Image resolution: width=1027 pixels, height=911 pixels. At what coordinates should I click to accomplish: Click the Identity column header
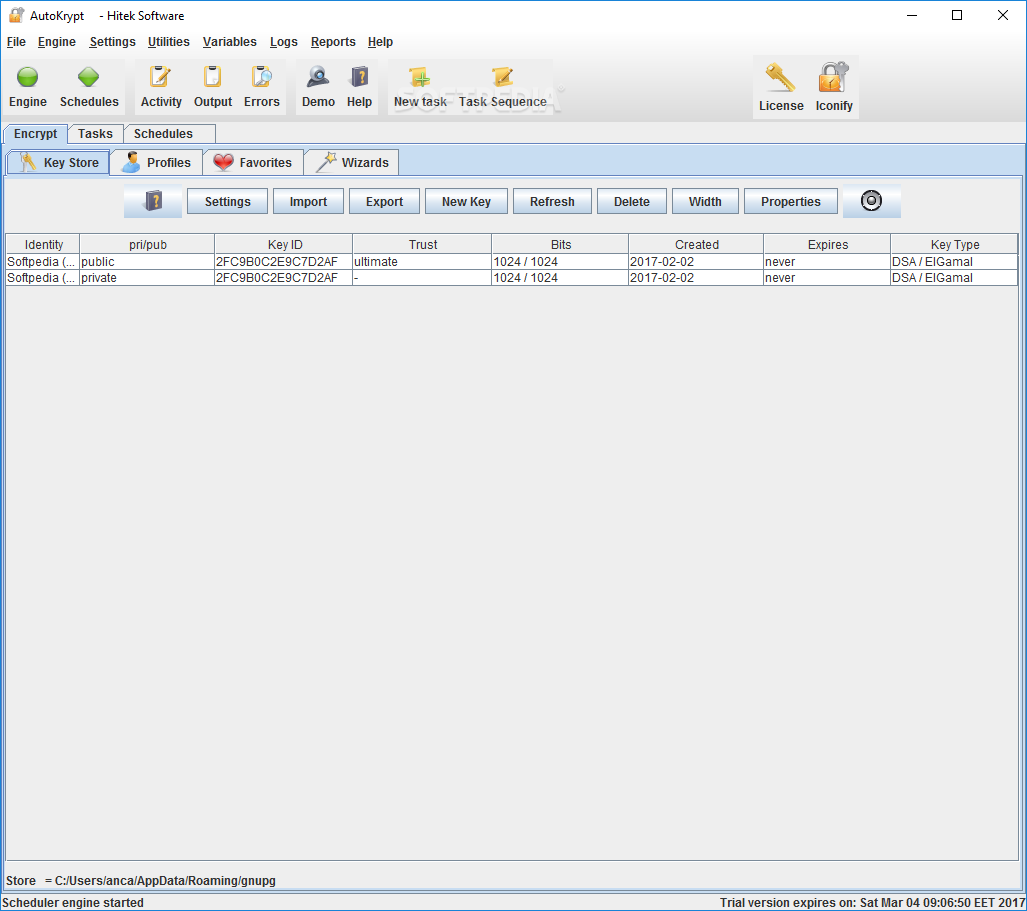click(x=43, y=244)
